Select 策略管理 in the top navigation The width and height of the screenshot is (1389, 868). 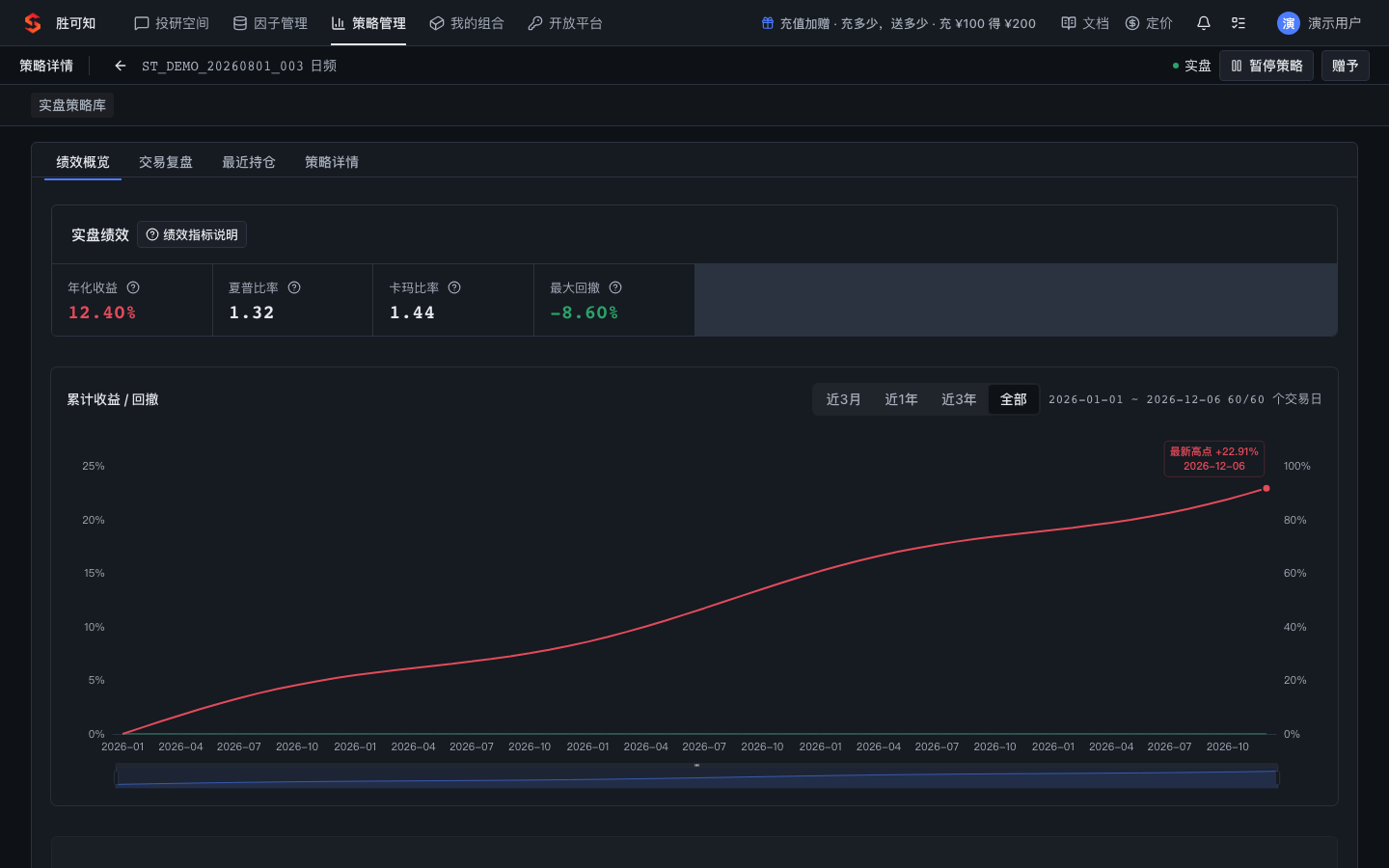(x=368, y=23)
